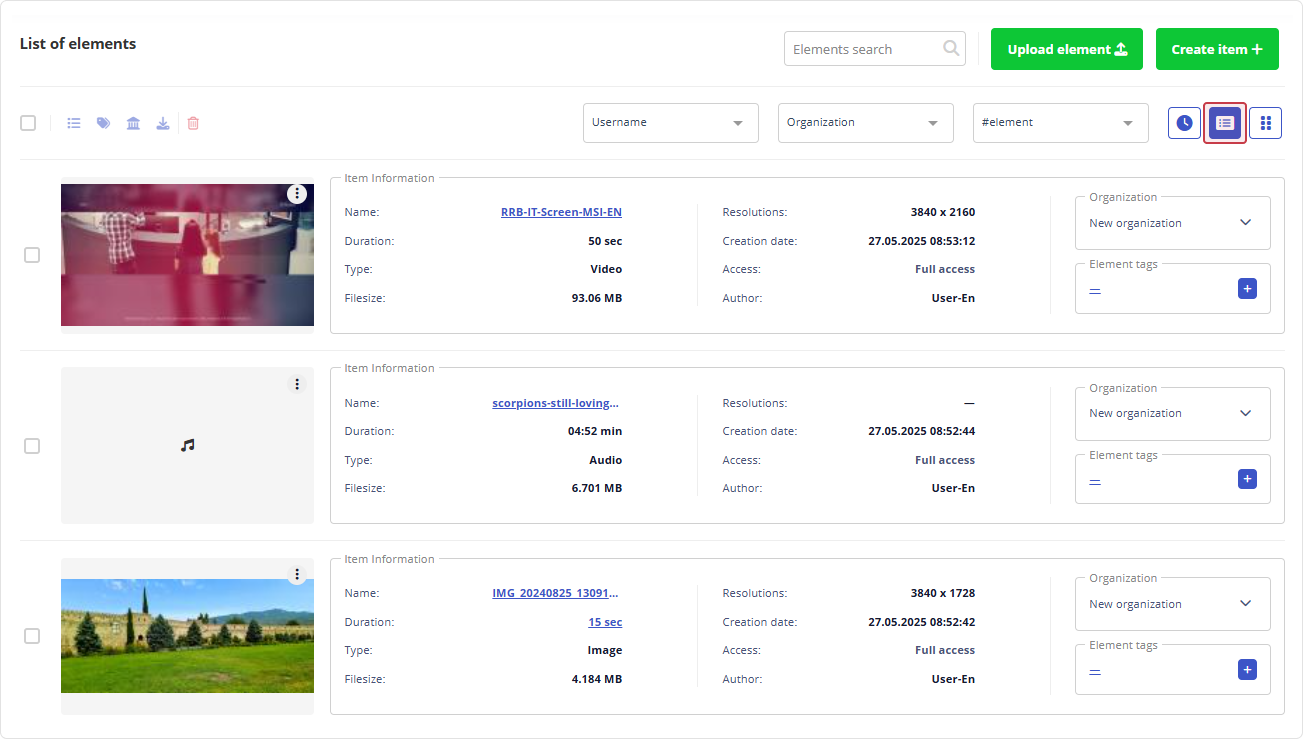Image resolution: width=1303 pixels, height=739 pixels.
Task: Select the checkbox for the Audio element
Action: tap(32, 446)
